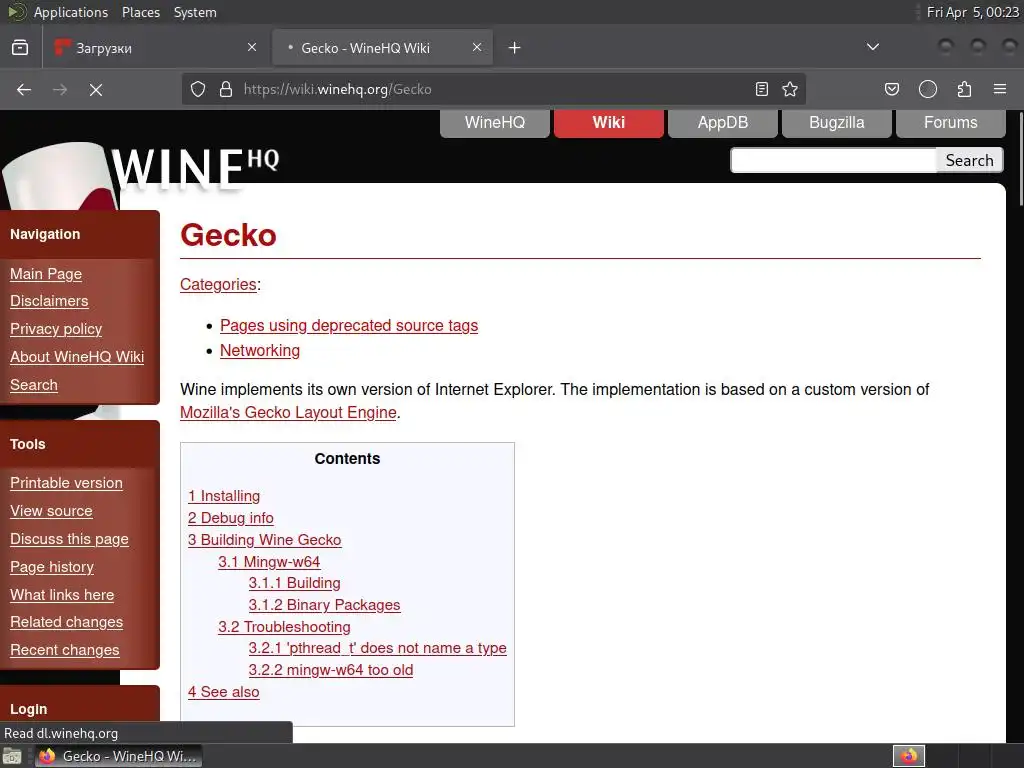
Task: Jump to 3.2.2 mingw-w64 too old
Action: click(331, 670)
